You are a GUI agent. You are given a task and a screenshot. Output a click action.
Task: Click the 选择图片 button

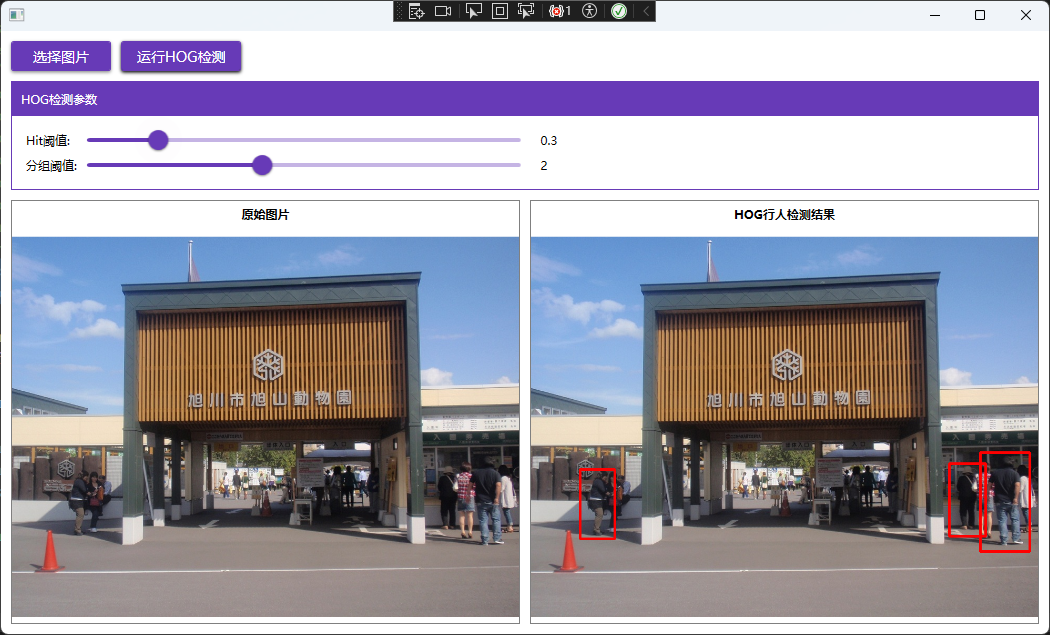61,57
